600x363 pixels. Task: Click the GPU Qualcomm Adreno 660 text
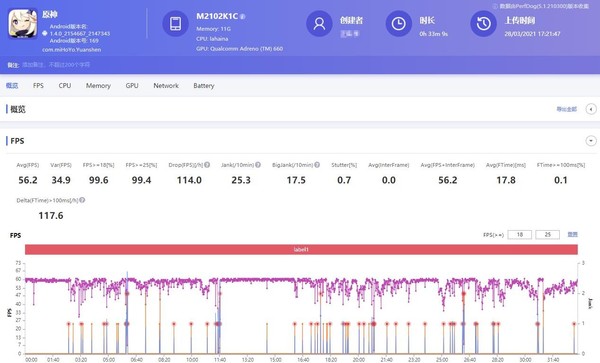coord(240,49)
